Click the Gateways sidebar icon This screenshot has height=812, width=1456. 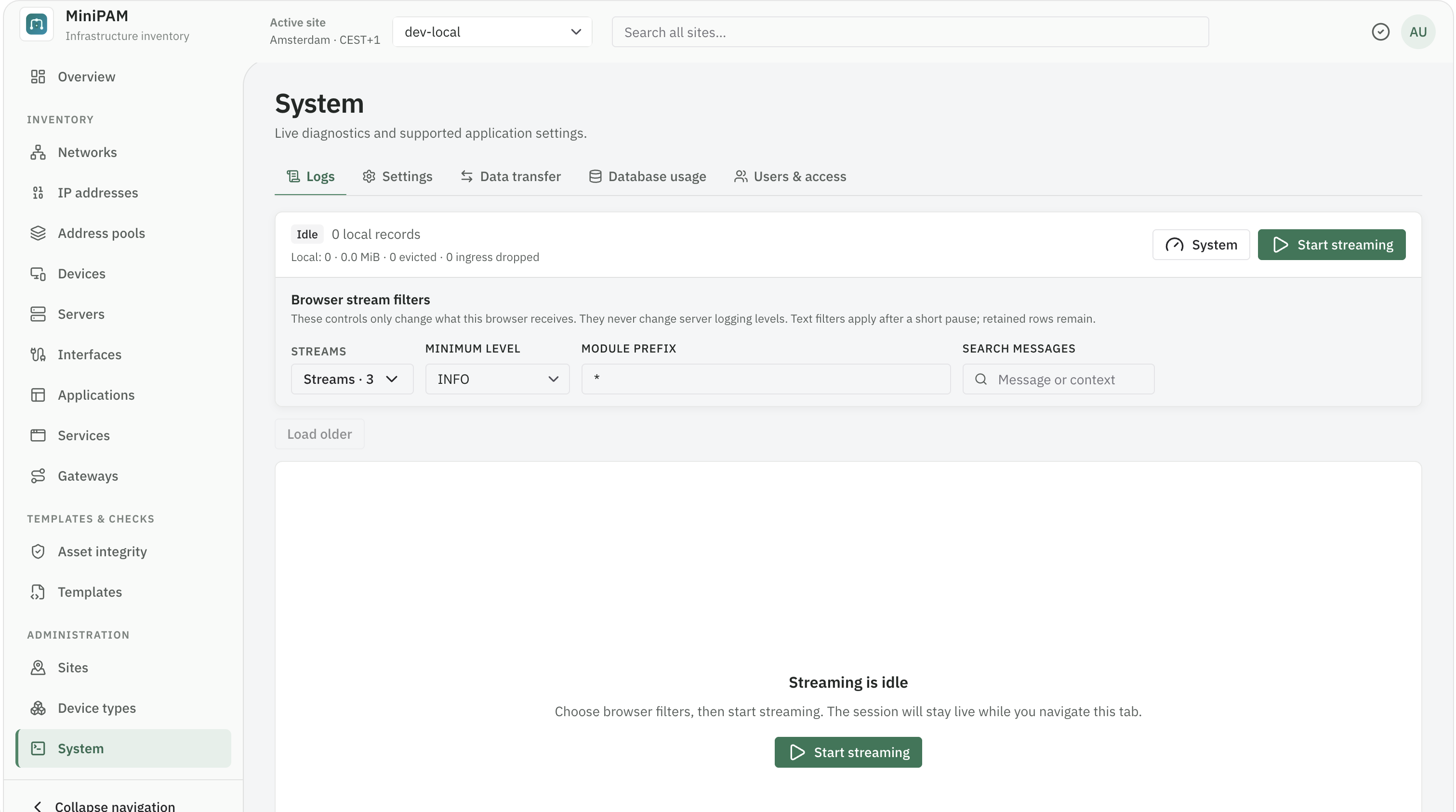click(38, 476)
